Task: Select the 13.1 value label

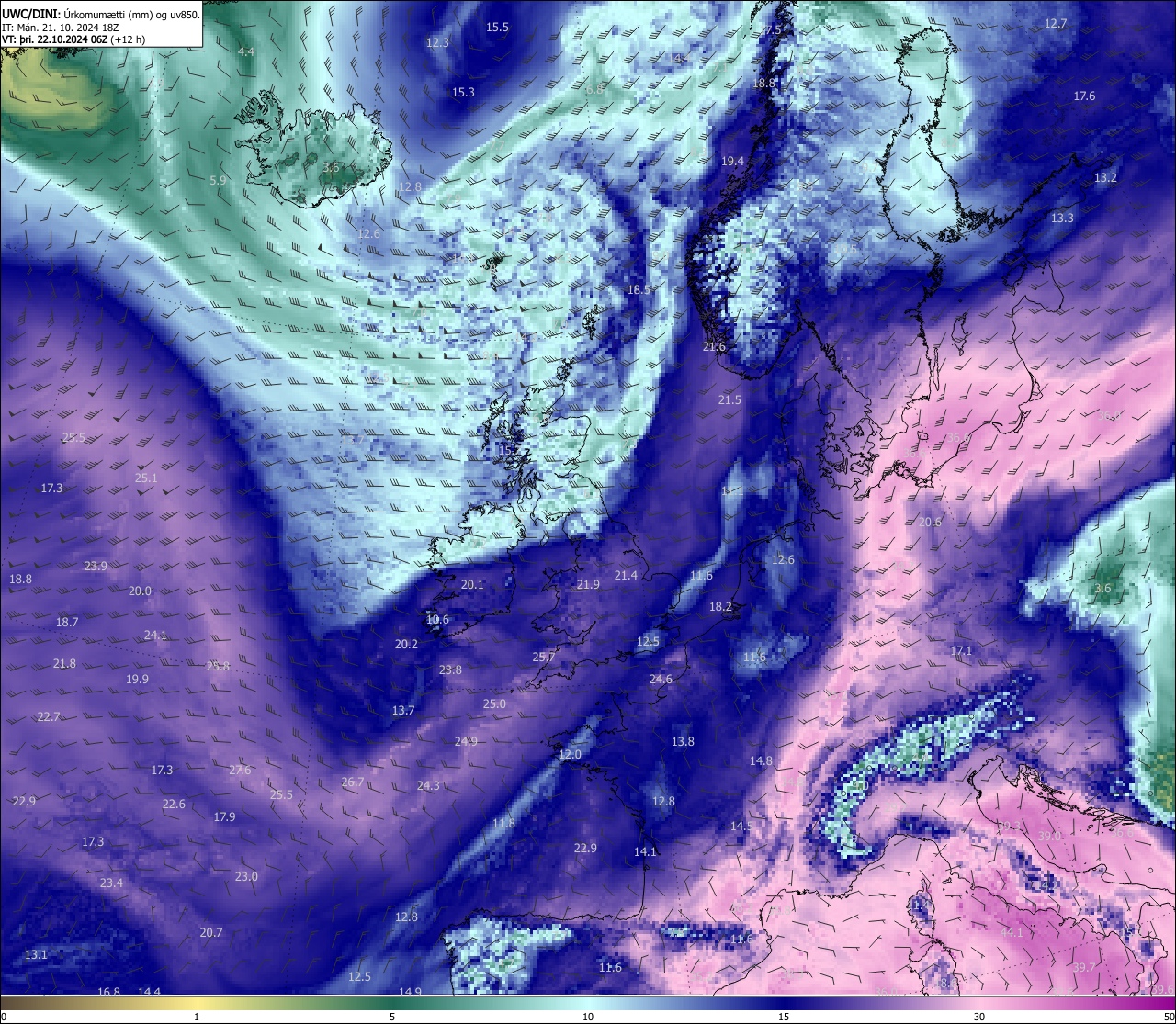Action: 36,954
